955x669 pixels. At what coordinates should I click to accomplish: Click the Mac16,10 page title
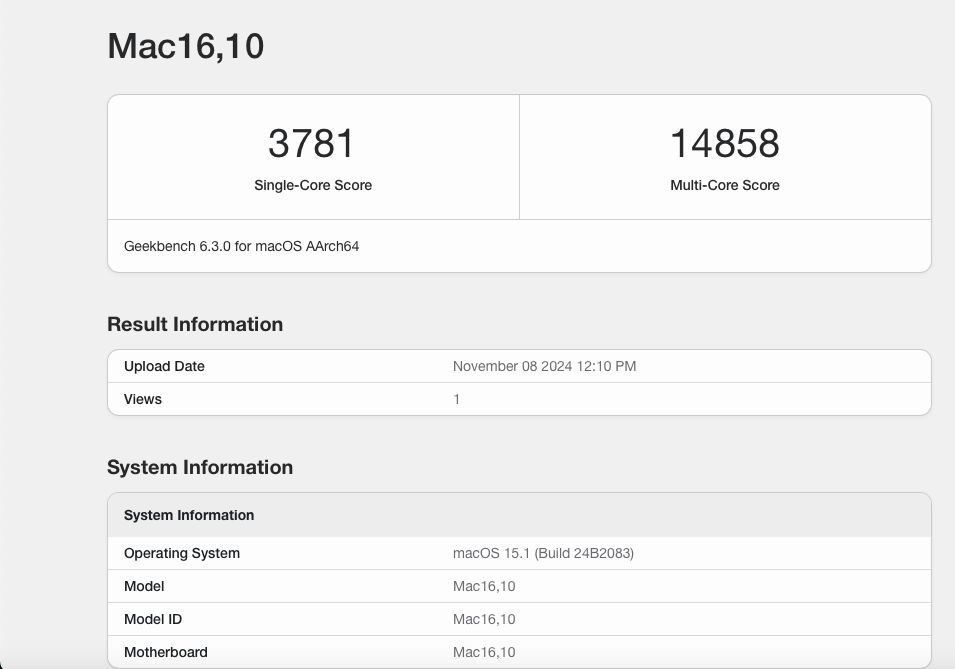(x=185, y=46)
